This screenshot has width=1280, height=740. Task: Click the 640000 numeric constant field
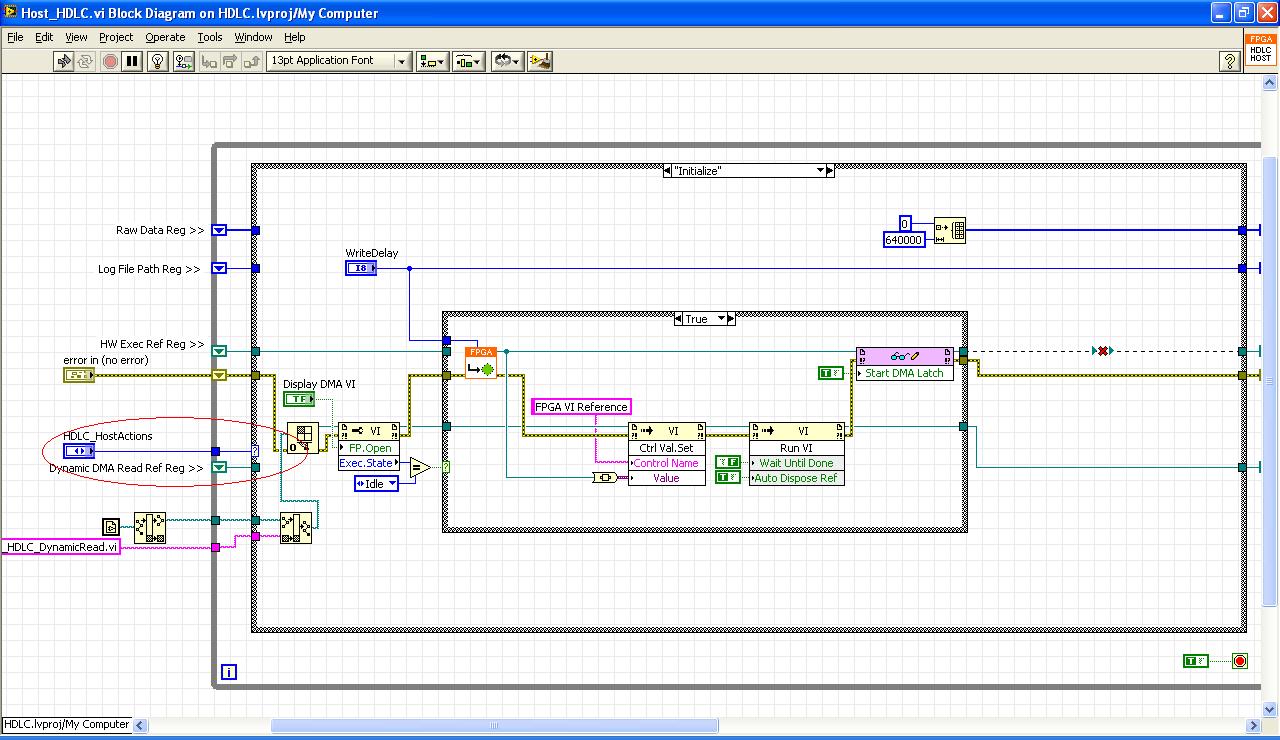(904, 240)
